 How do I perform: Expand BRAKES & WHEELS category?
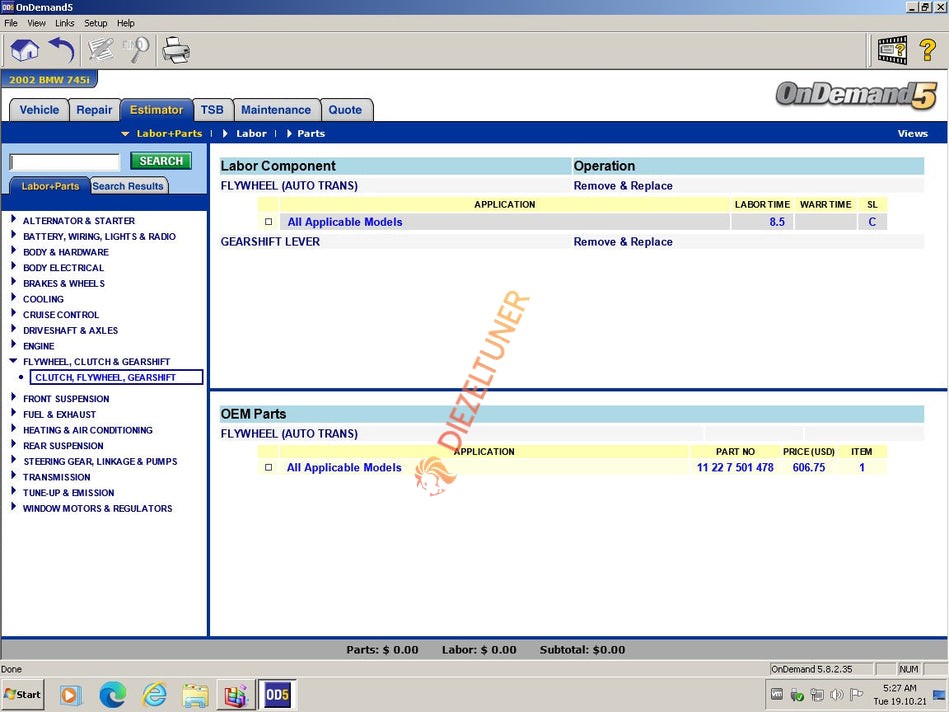(13, 282)
